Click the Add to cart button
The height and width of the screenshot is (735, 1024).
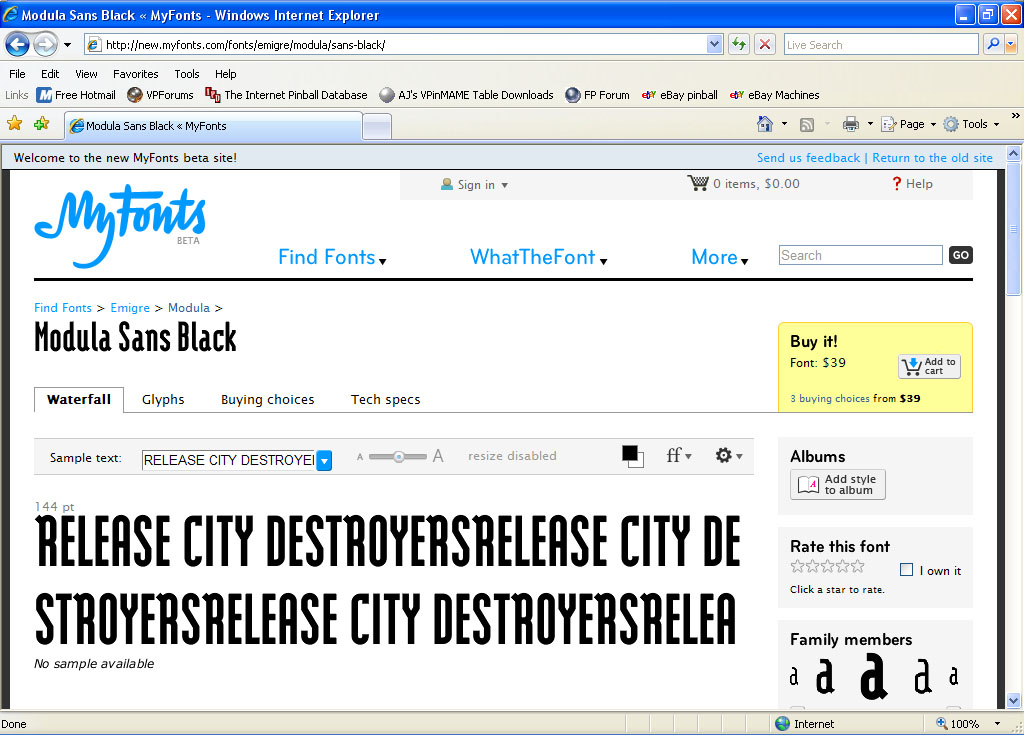click(x=929, y=367)
